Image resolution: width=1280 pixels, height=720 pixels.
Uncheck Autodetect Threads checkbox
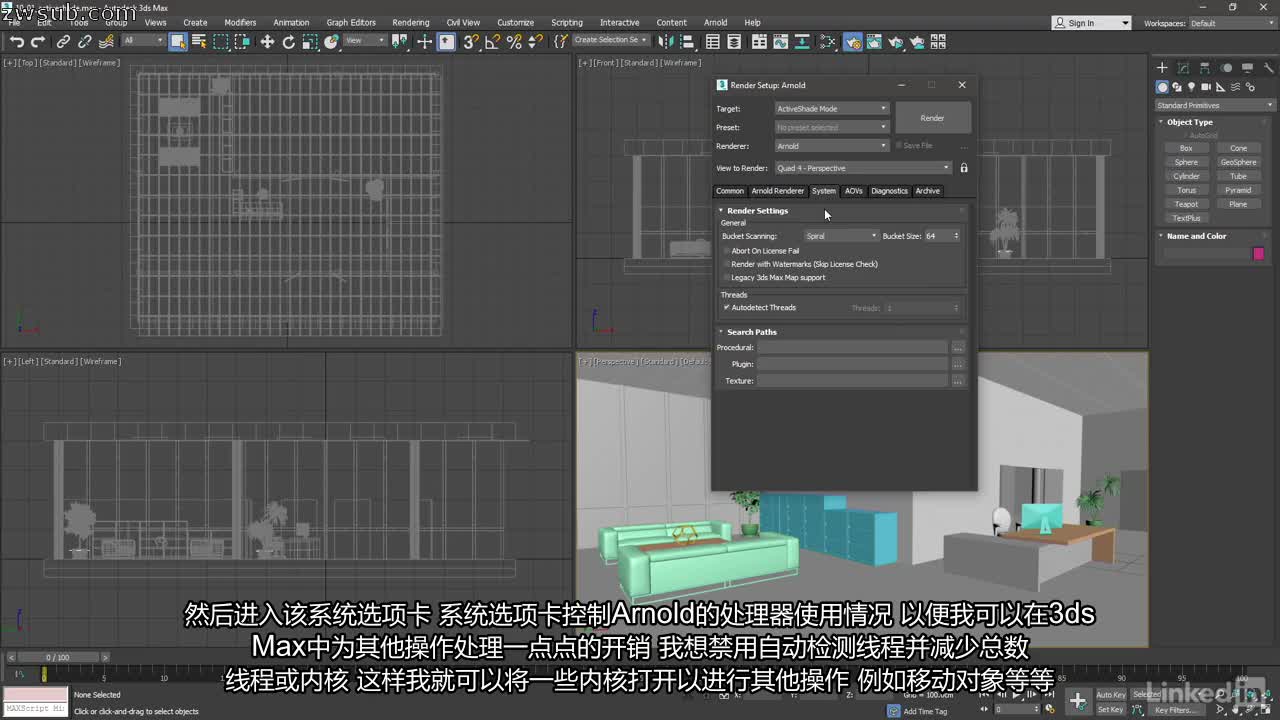point(726,308)
